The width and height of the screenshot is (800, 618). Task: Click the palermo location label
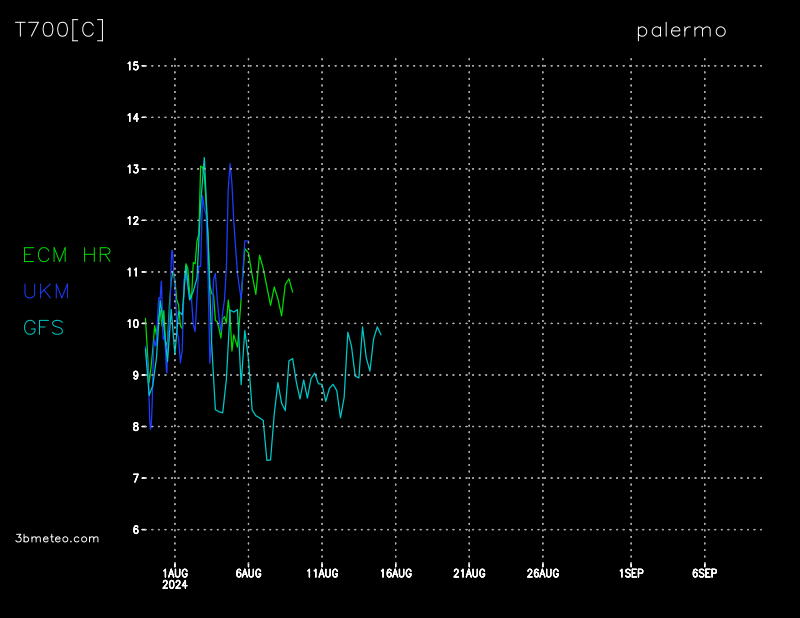pyautogui.click(x=681, y=30)
